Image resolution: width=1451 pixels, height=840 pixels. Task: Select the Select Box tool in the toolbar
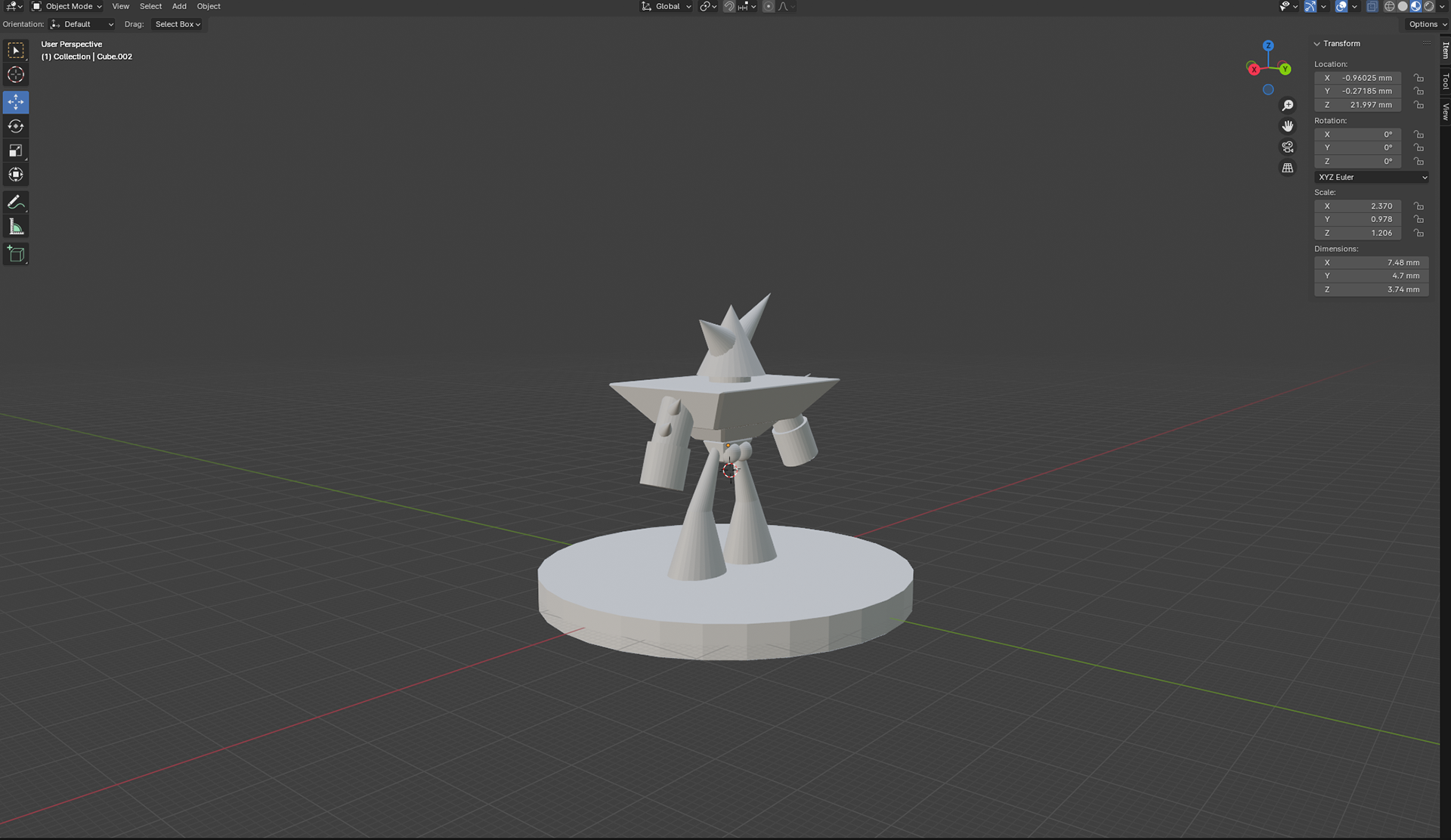(x=16, y=51)
